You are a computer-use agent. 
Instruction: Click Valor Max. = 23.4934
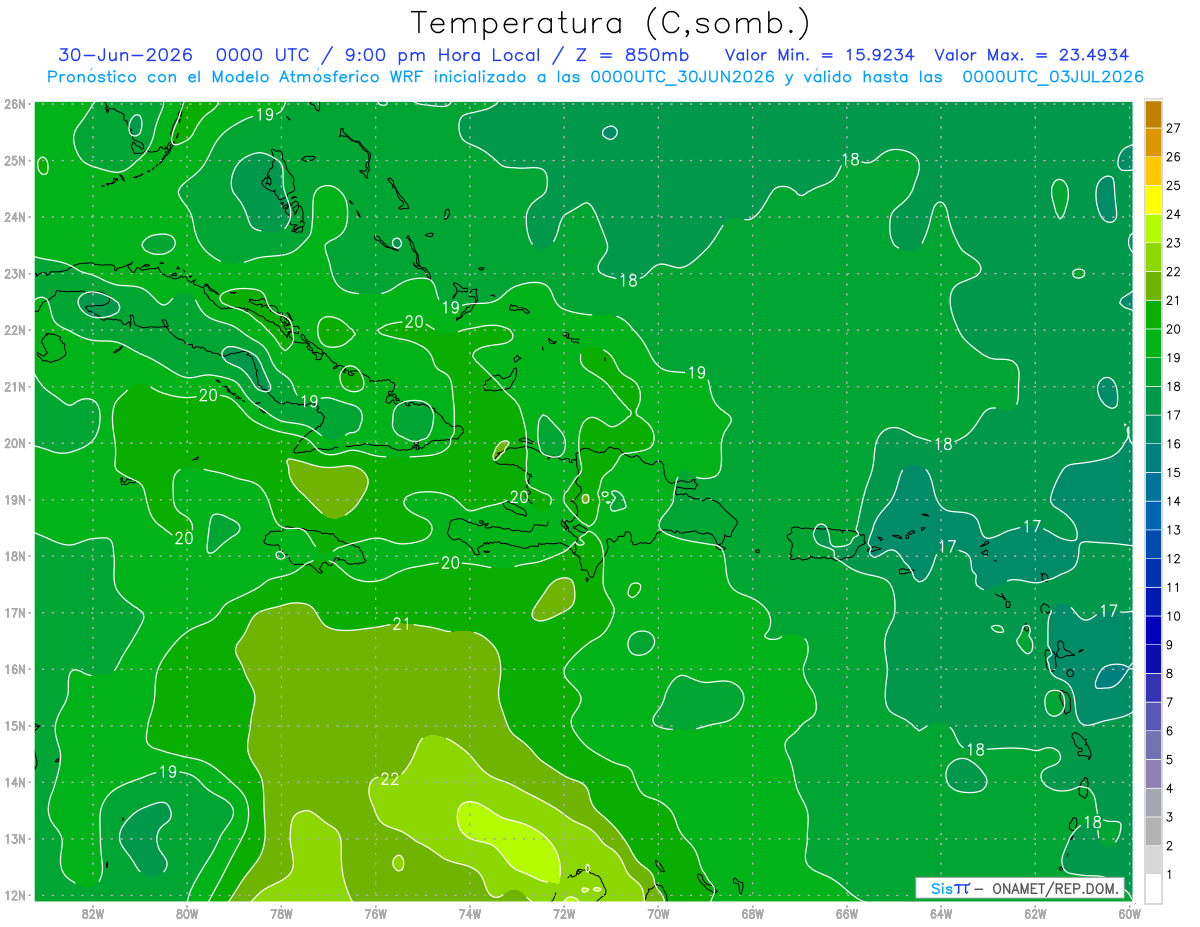pos(1033,55)
